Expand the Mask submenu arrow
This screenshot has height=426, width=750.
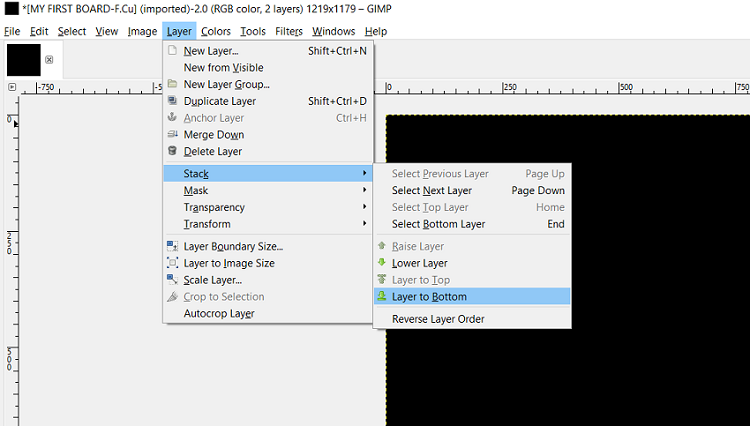364,190
